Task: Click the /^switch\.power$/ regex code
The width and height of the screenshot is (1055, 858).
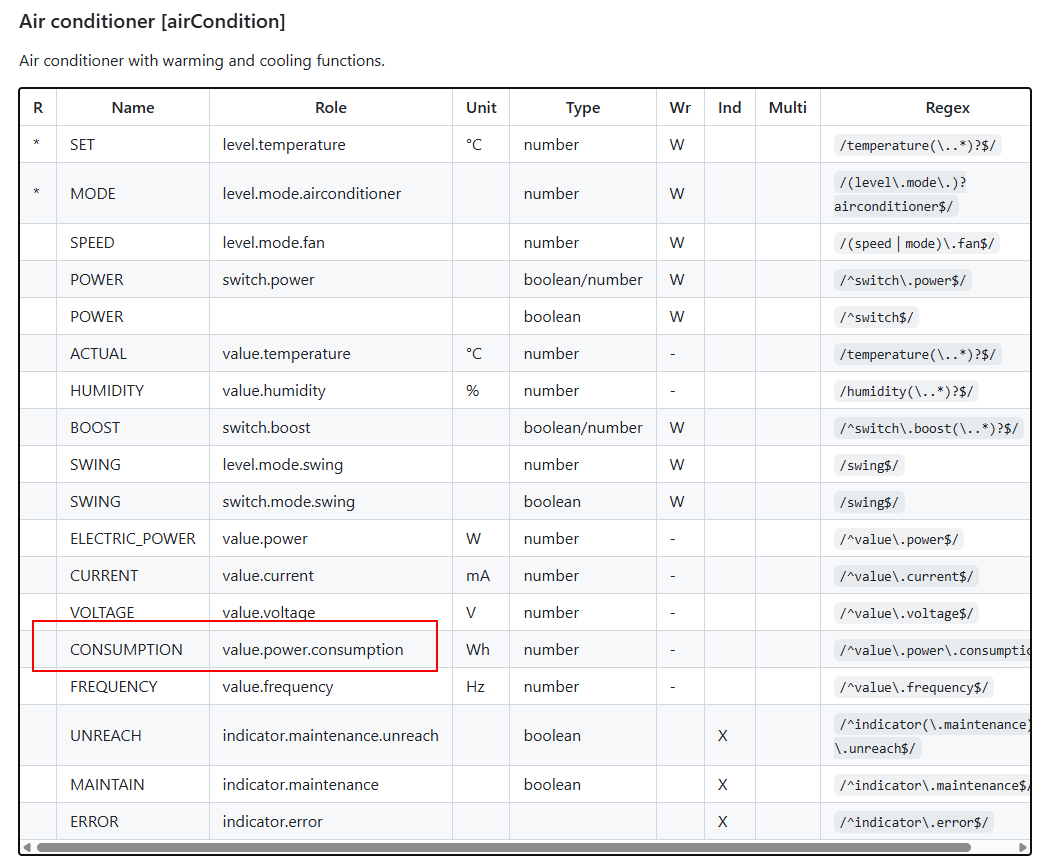Action: point(902,281)
